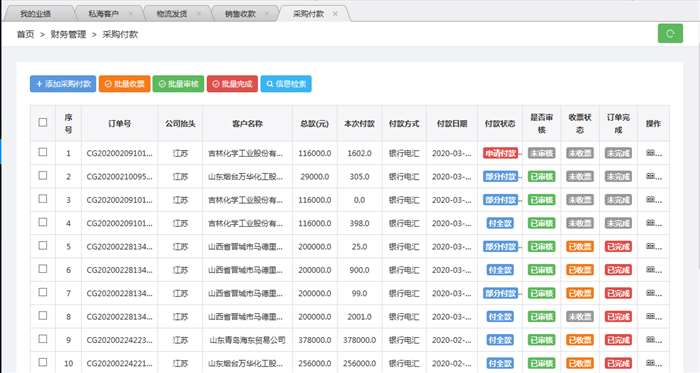Close the 物流发货 tab
Viewport: 700px width, 373px height.
point(199,14)
